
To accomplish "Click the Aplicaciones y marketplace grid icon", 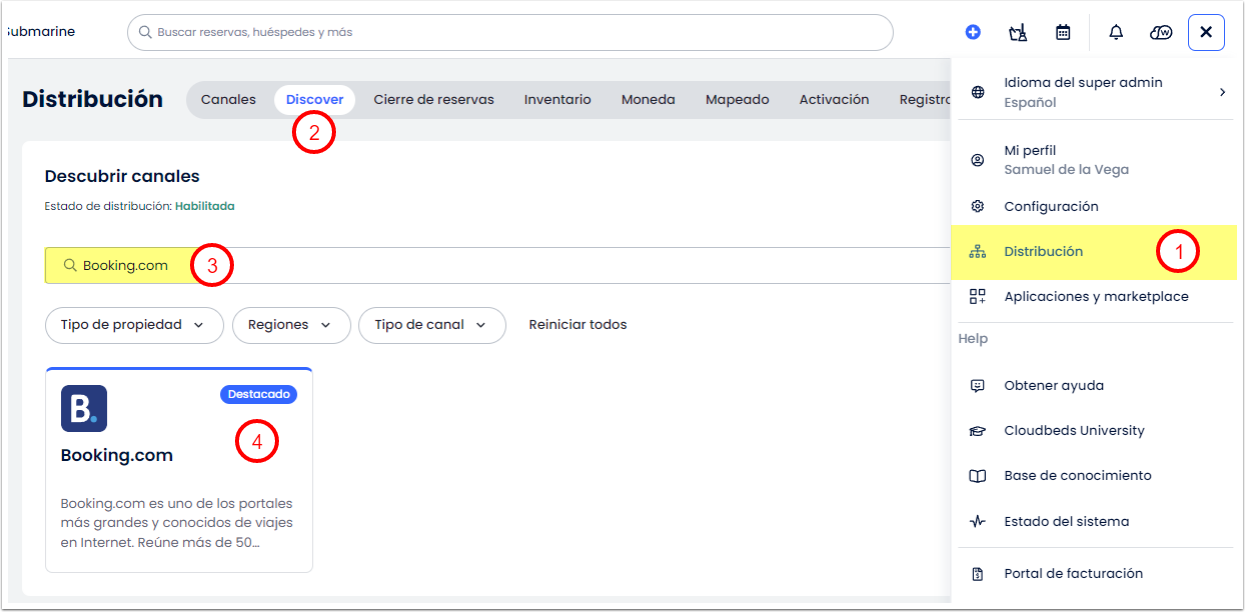I will point(978,297).
